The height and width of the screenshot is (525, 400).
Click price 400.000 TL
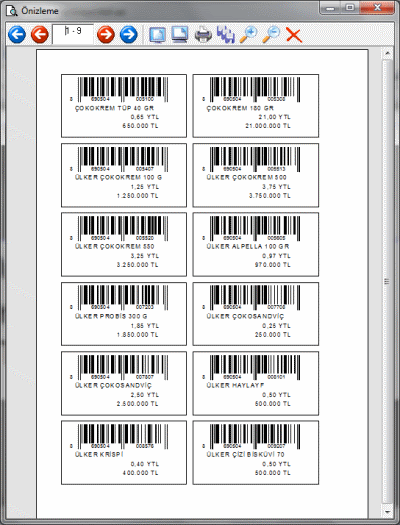(140, 473)
